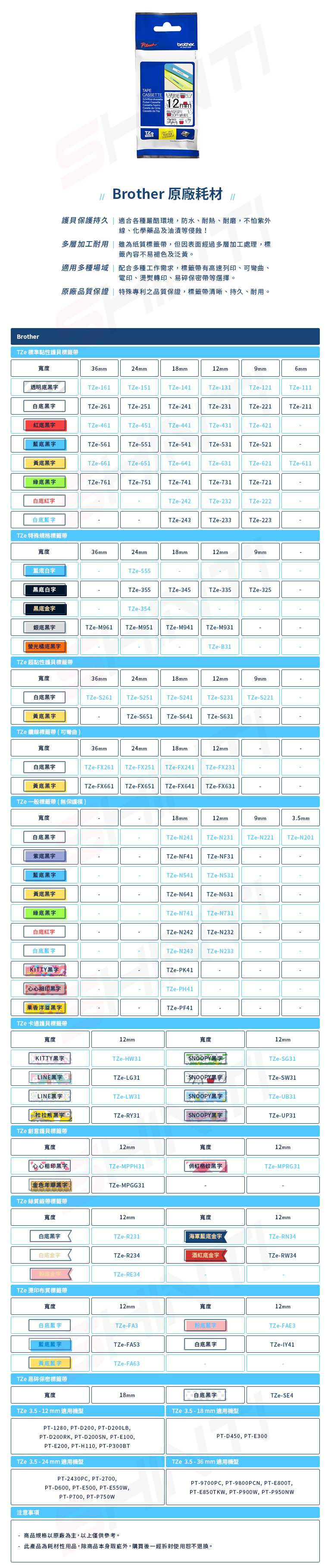Screen dimensions: 331x1568
Task: Click the 'TZe 3.5 - 36 mm 適用機型' header
Action: tap(243, 1462)
